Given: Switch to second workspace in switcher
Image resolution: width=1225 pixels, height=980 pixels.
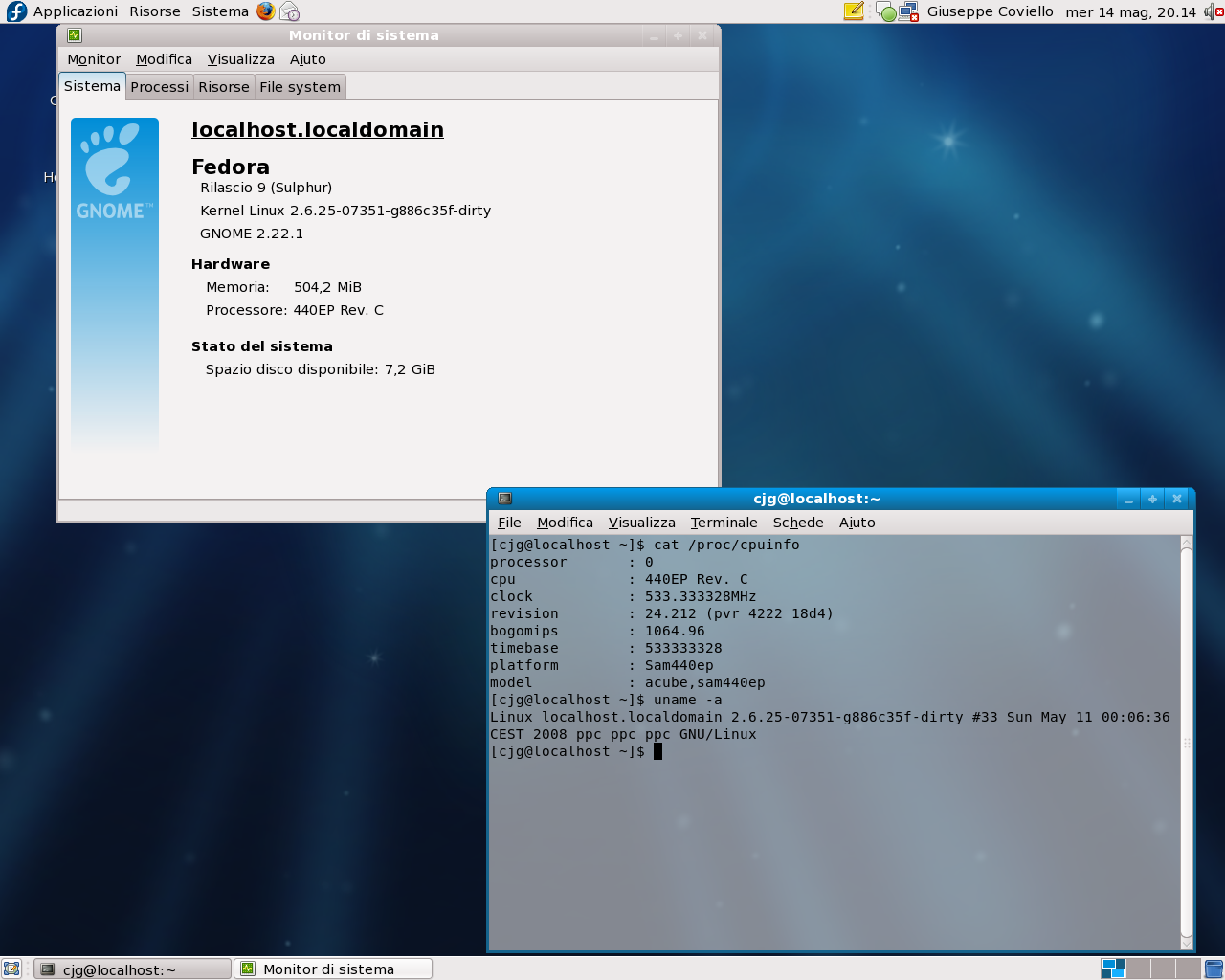Looking at the screenshot, I should [x=1138, y=969].
